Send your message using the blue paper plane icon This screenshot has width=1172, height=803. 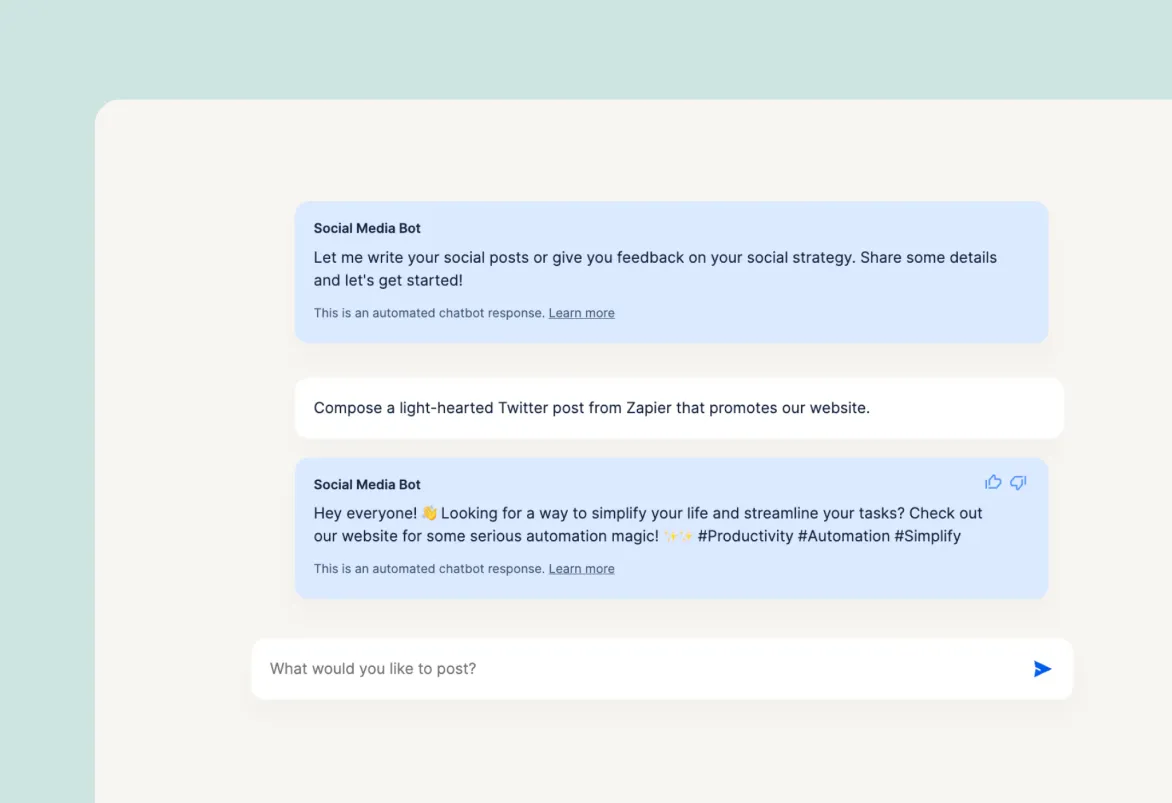[1042, 668]
